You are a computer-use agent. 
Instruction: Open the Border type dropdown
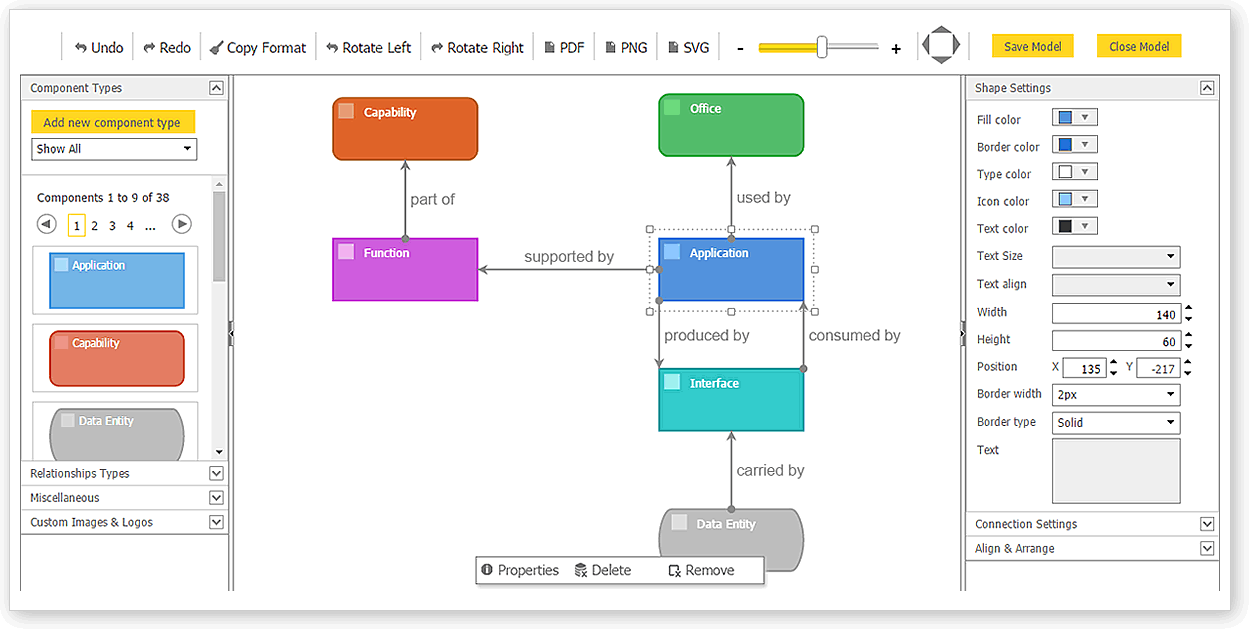[1116, 423]
